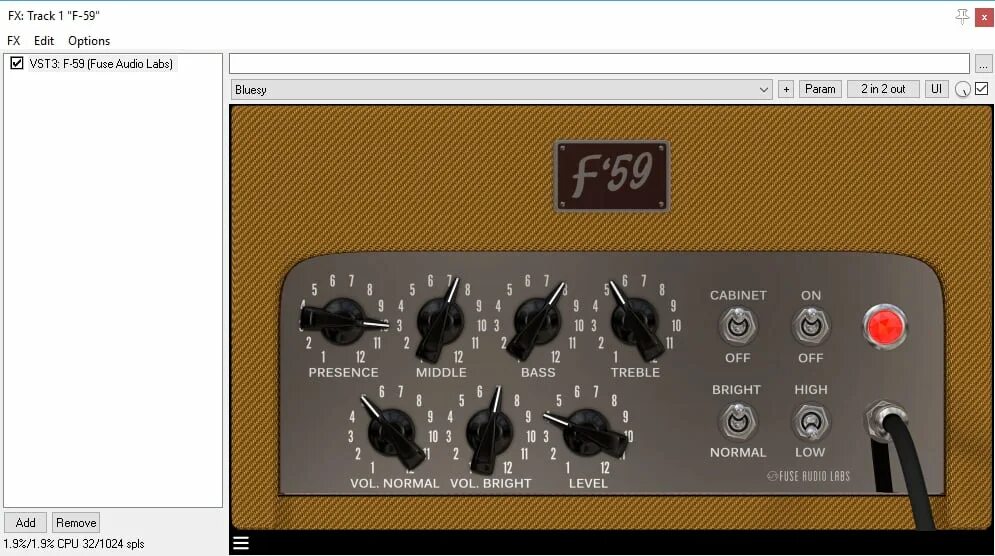Click the 2 in 2 out button

coord(883,89)
